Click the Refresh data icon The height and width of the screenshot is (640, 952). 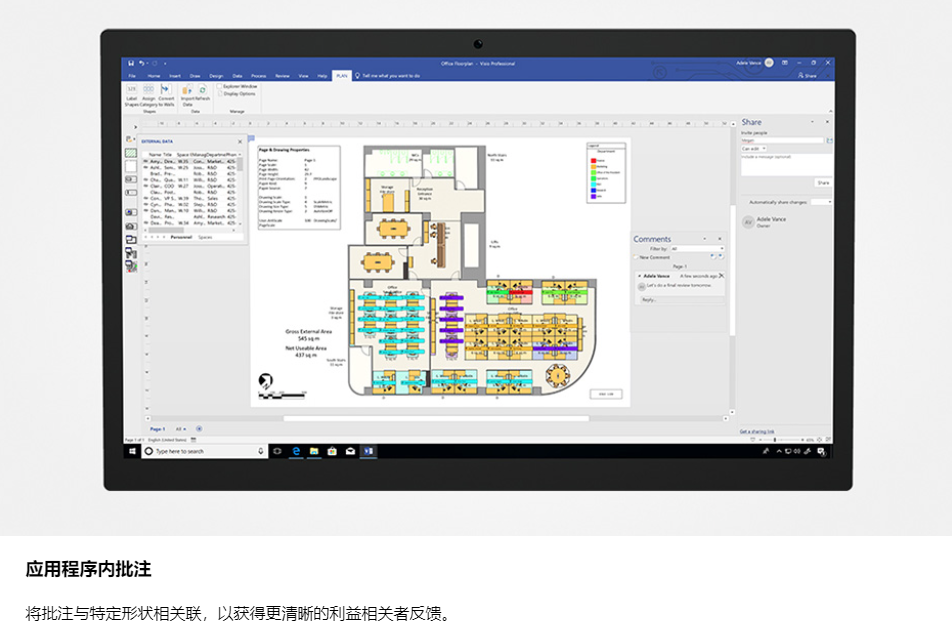click(x=202, y=91)
